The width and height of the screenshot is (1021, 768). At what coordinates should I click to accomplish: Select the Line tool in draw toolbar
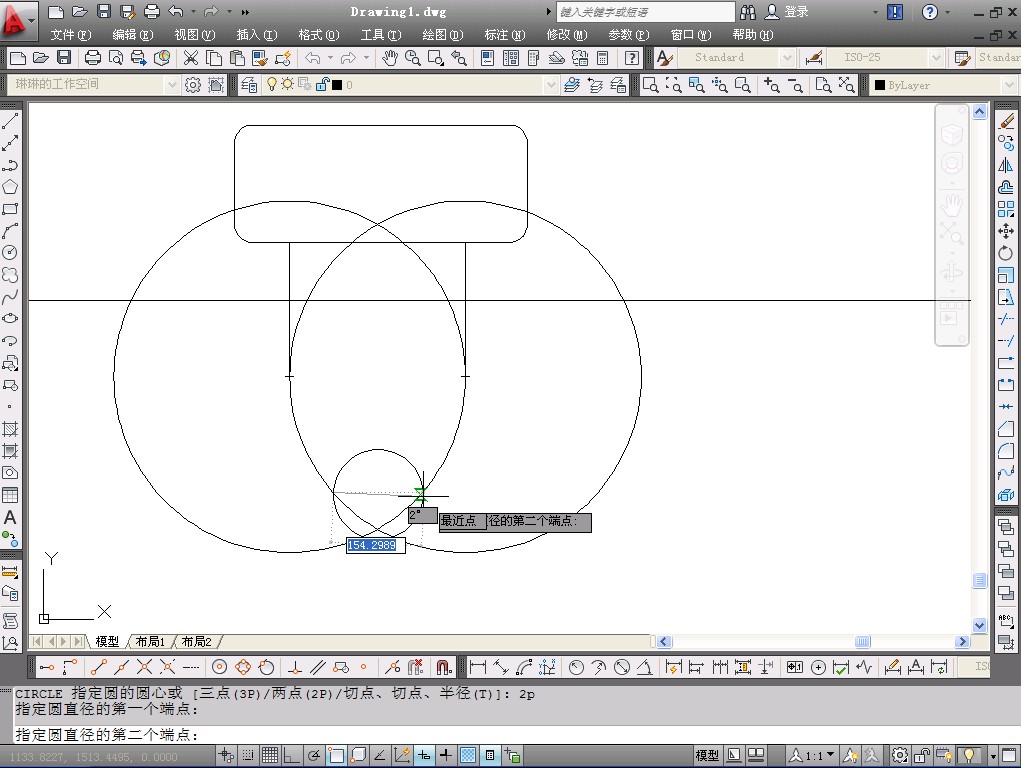click(x=10, y=121)
